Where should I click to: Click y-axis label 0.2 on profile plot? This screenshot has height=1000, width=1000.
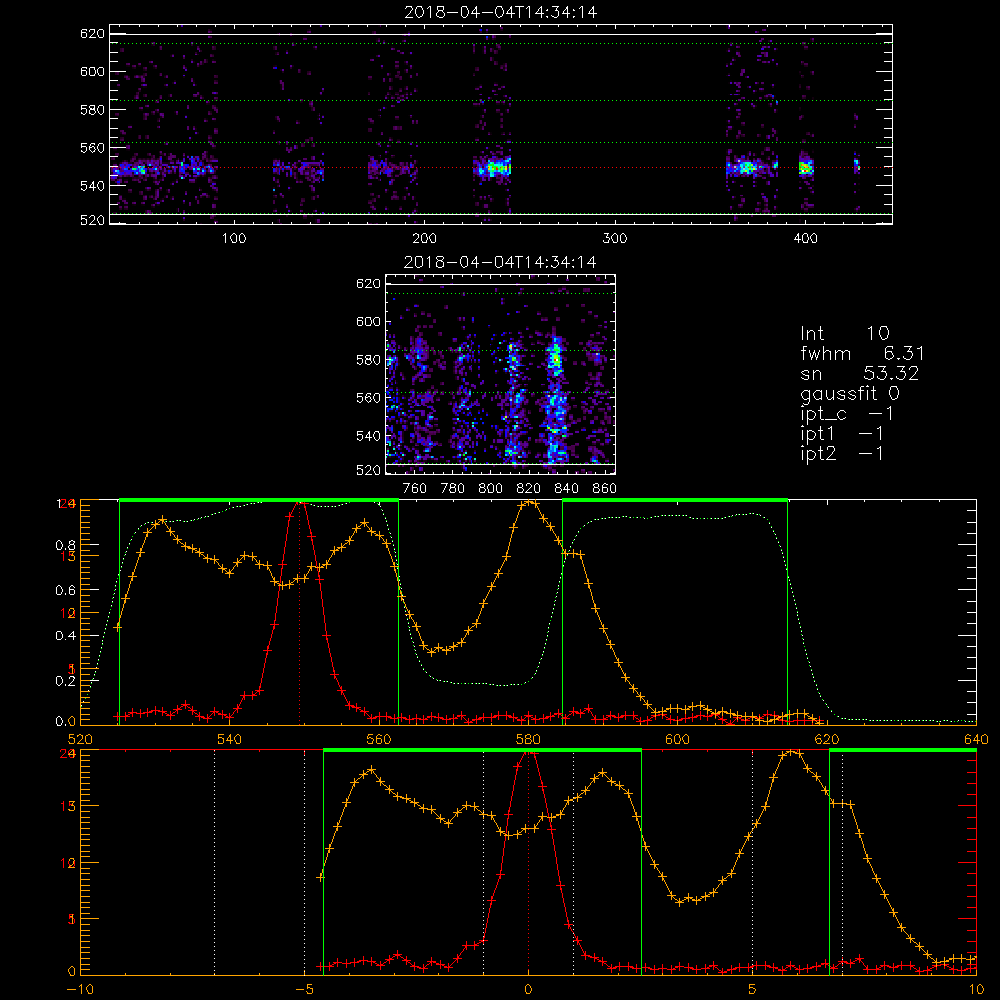coord(66,680)
